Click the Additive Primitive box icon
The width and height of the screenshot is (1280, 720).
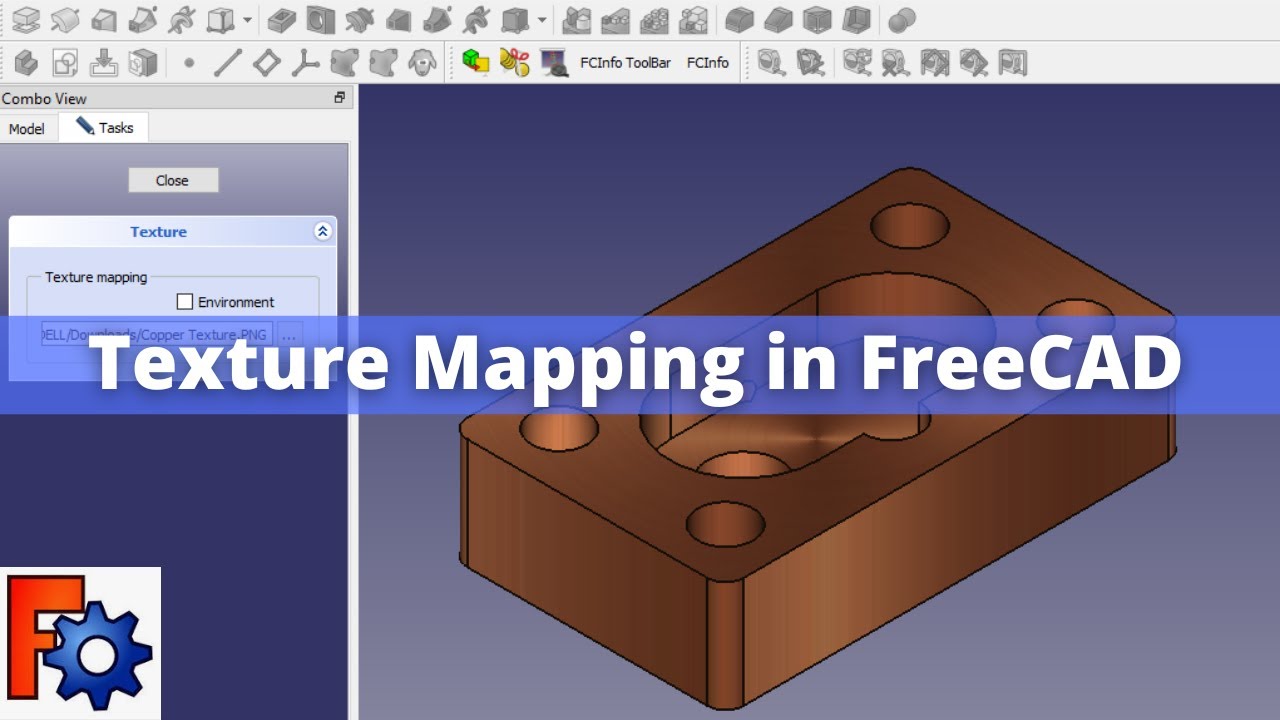(220, 19)
